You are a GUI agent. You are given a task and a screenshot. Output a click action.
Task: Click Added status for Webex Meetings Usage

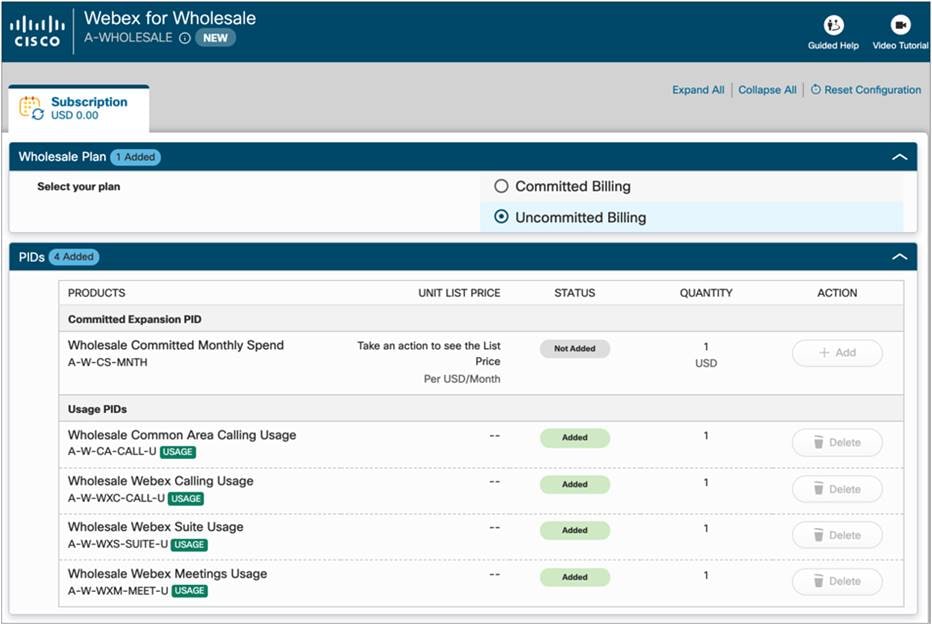coord(575,577)
